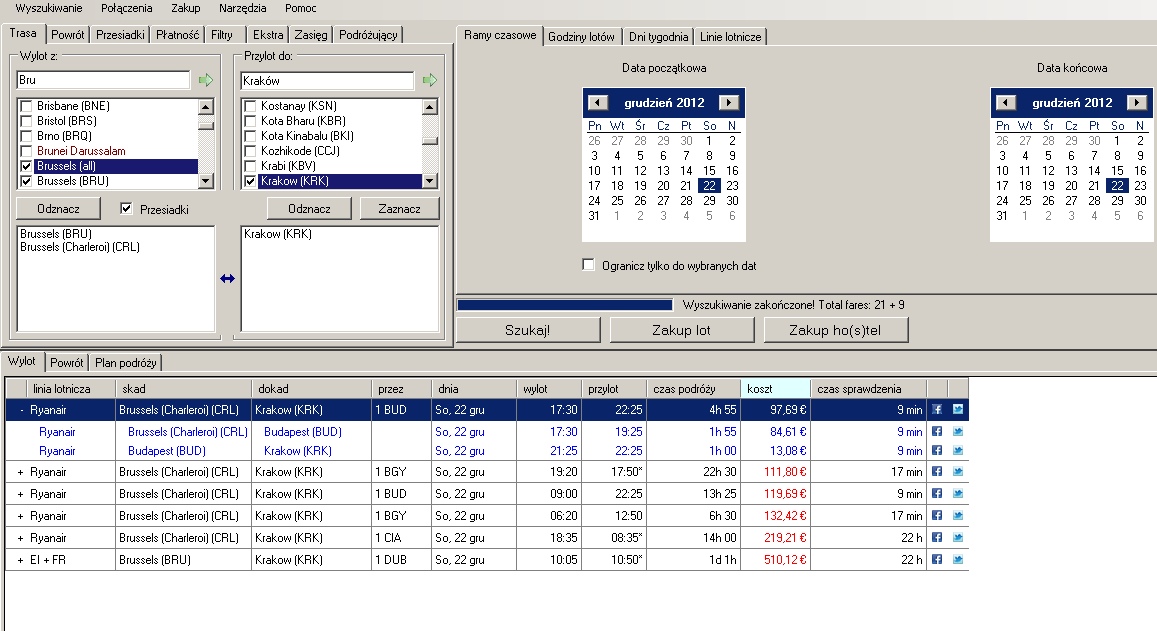Viewport: 1157px width, 631px height.
Task: Enable Ogranicz tylko do wybranych dat
Action: 588,265
